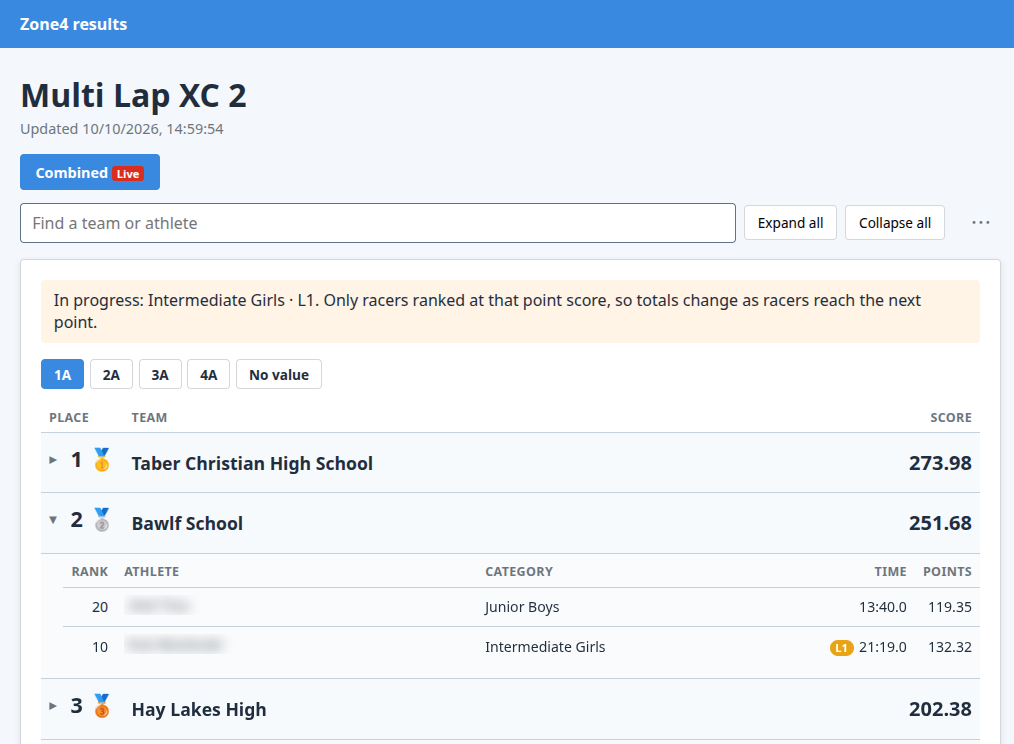The width and height of the screenshot is (1014, 744).
Task: Click the Collapse all button
Action: point(895,223)
